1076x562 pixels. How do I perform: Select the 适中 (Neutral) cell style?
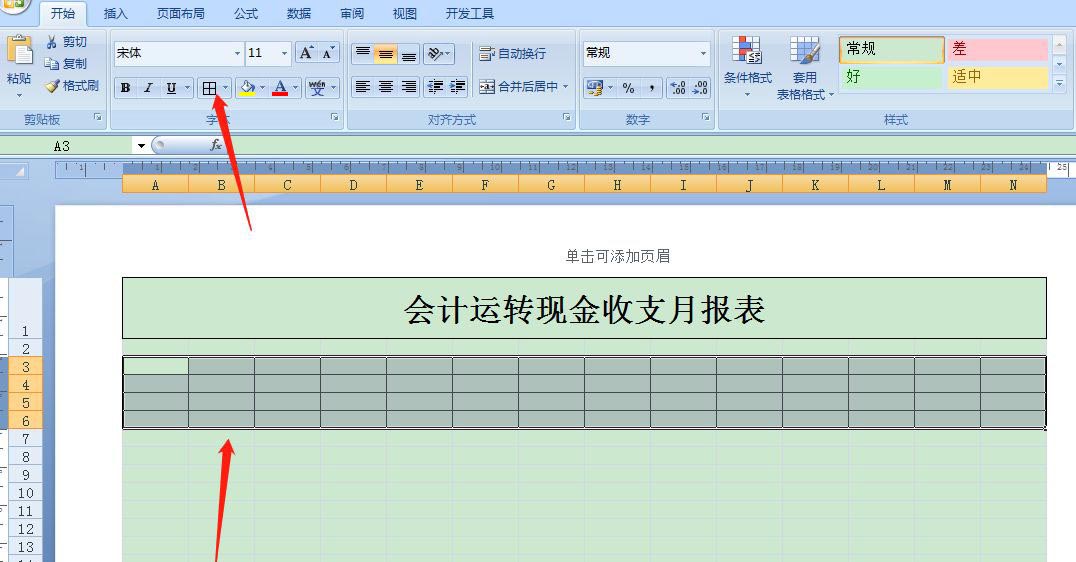(998, 76)
